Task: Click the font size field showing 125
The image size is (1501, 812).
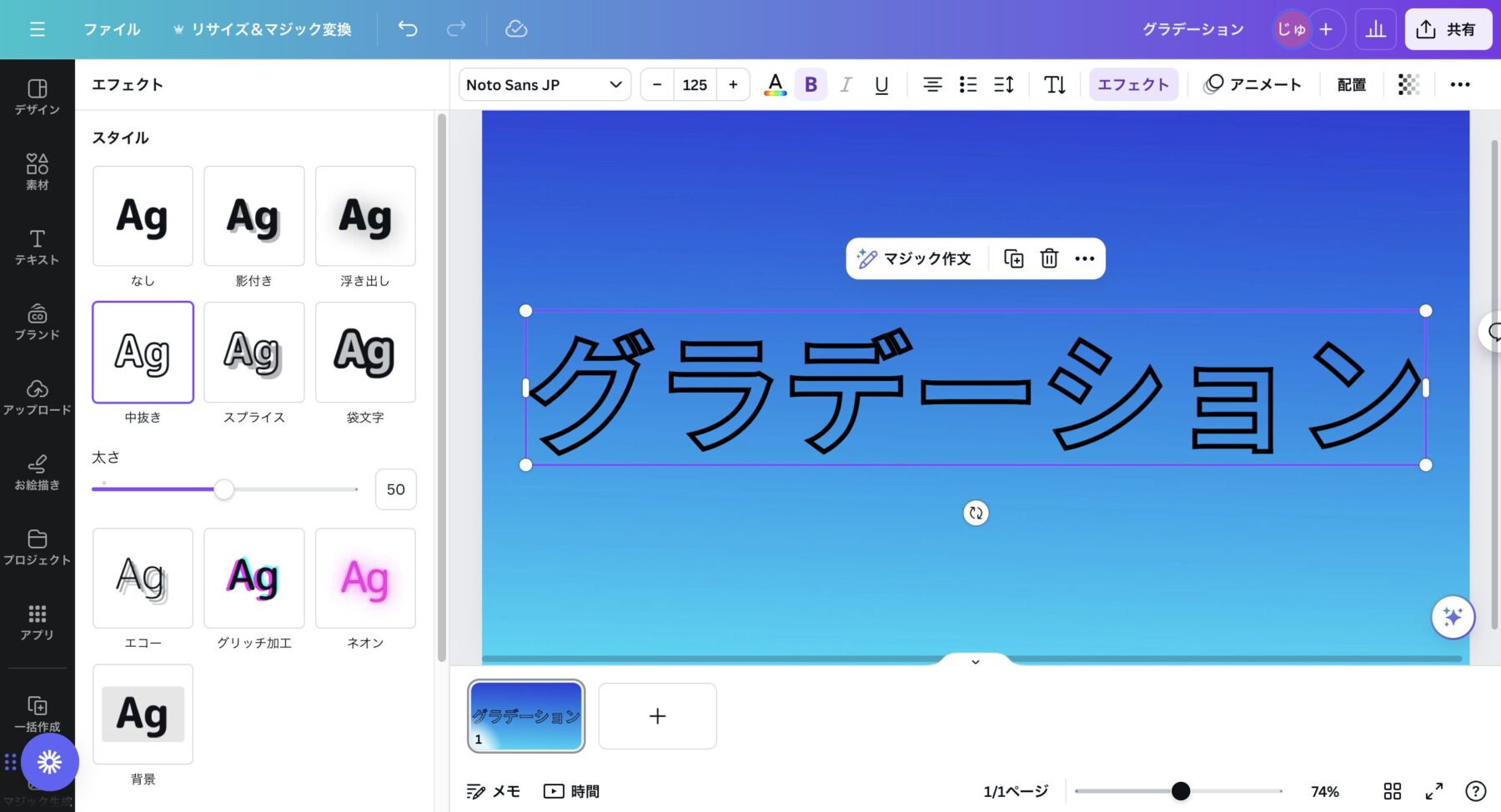Action: (x=695, y=84)
